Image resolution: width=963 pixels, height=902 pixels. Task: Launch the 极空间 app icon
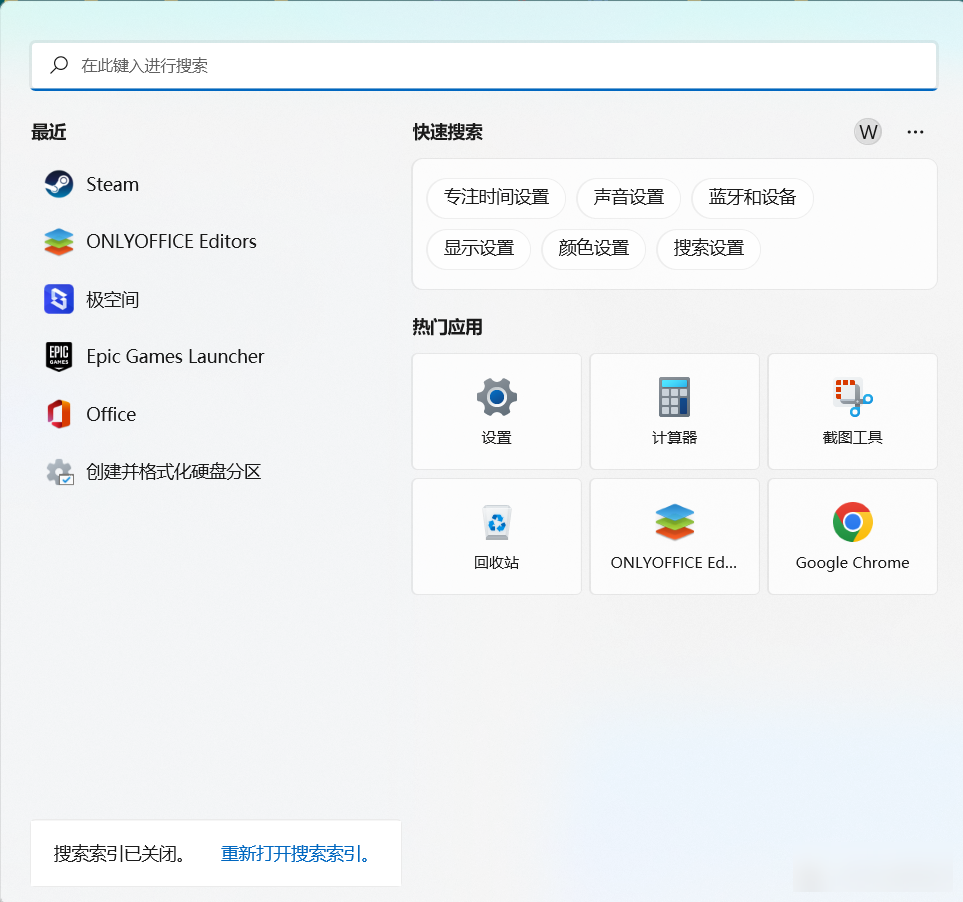[x=59, y=299]
